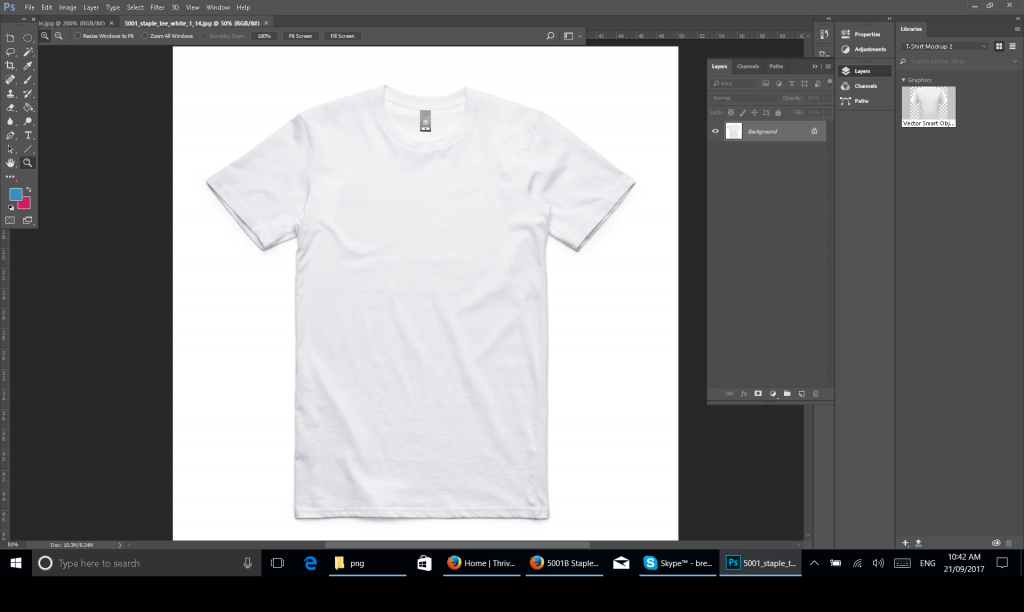Image resolution: width=1024 pixels, height=612 pixels.
Task: Select the Type tool
Action: [x=28, y=135]
